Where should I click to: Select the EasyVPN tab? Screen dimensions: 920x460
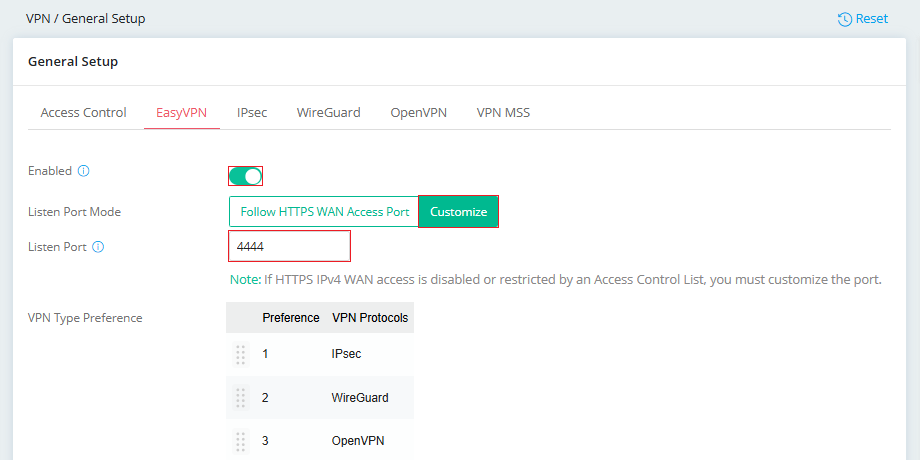[181, 113]
